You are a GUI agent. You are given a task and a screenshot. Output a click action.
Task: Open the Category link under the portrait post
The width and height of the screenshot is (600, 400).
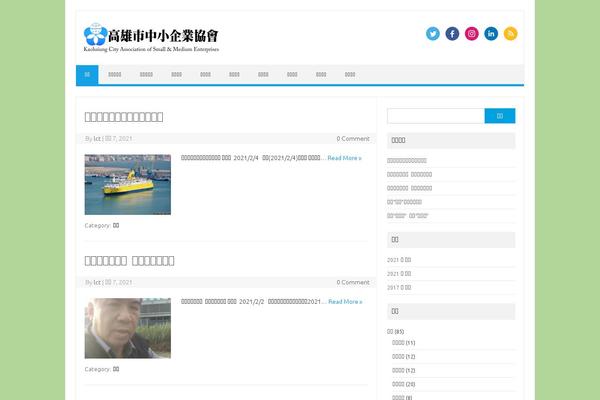coord(116,369)
